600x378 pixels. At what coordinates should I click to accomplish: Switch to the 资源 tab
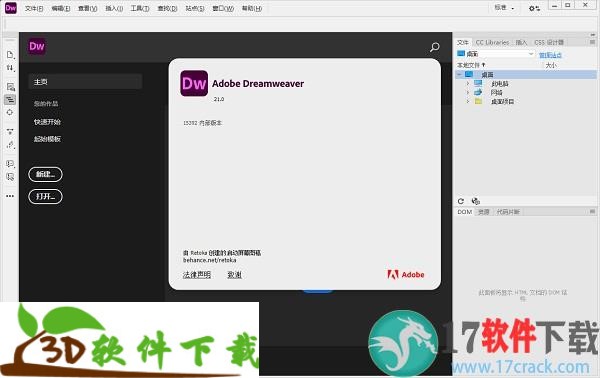(x=484, y=212)
